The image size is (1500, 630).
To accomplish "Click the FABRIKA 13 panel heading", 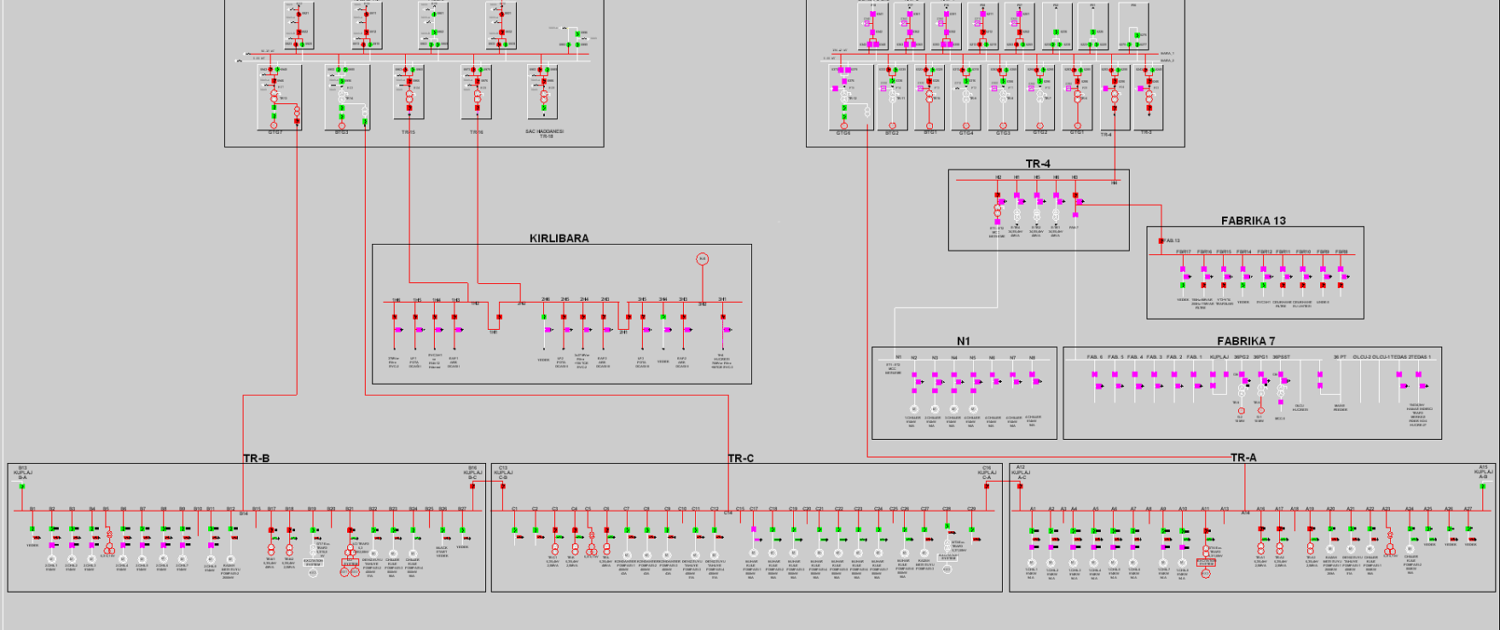I will tap(1254, 221).
